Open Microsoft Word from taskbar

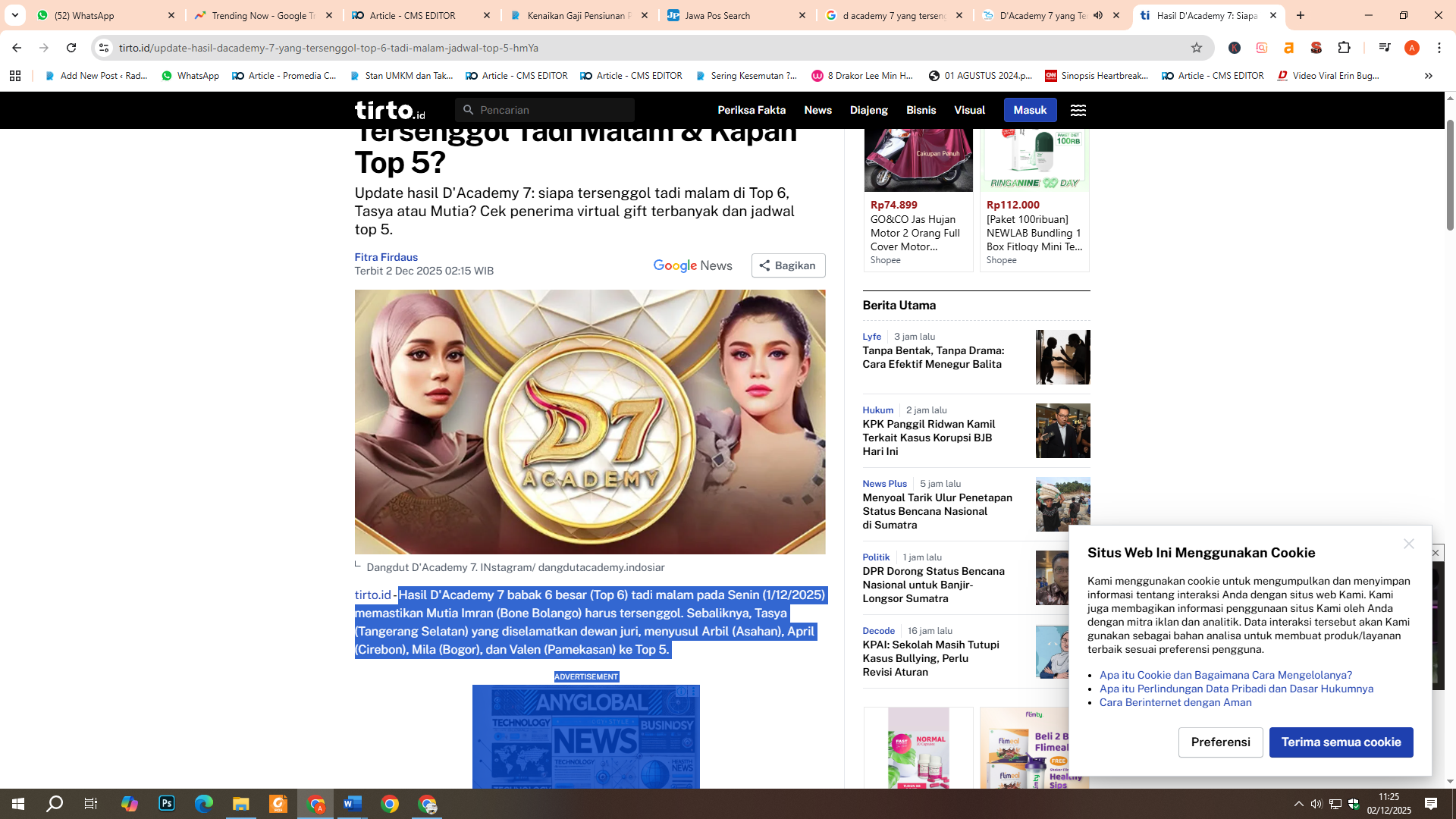pyautogui.click(x=353, y=804)
